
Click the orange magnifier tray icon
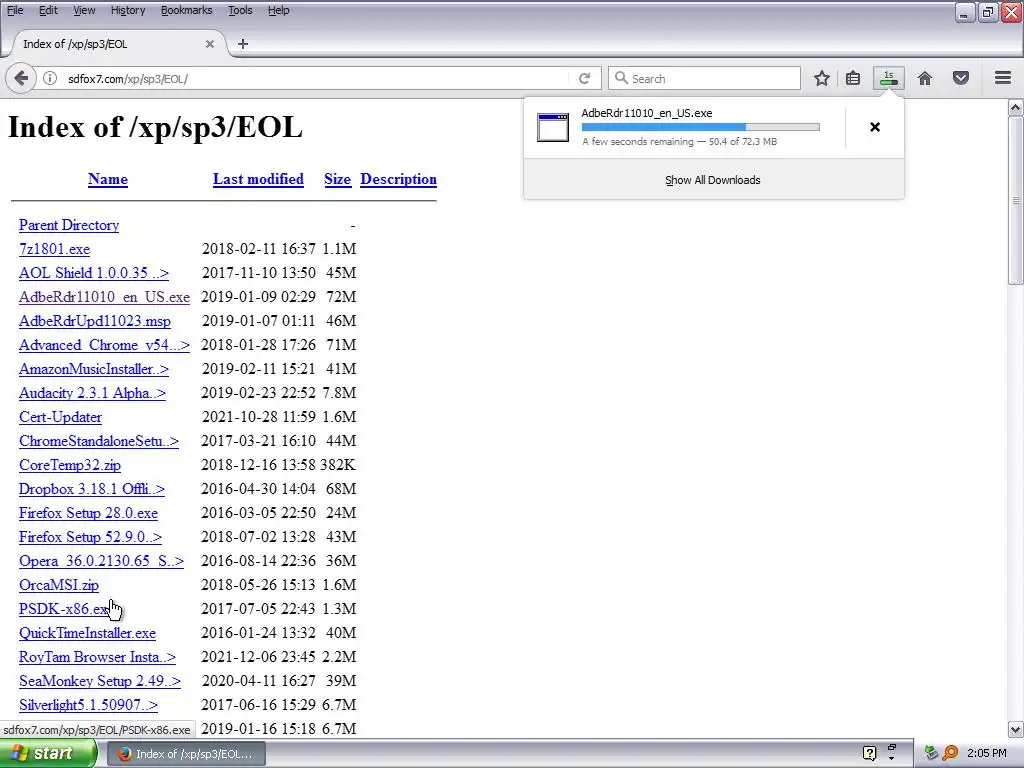tap(950, 753)
